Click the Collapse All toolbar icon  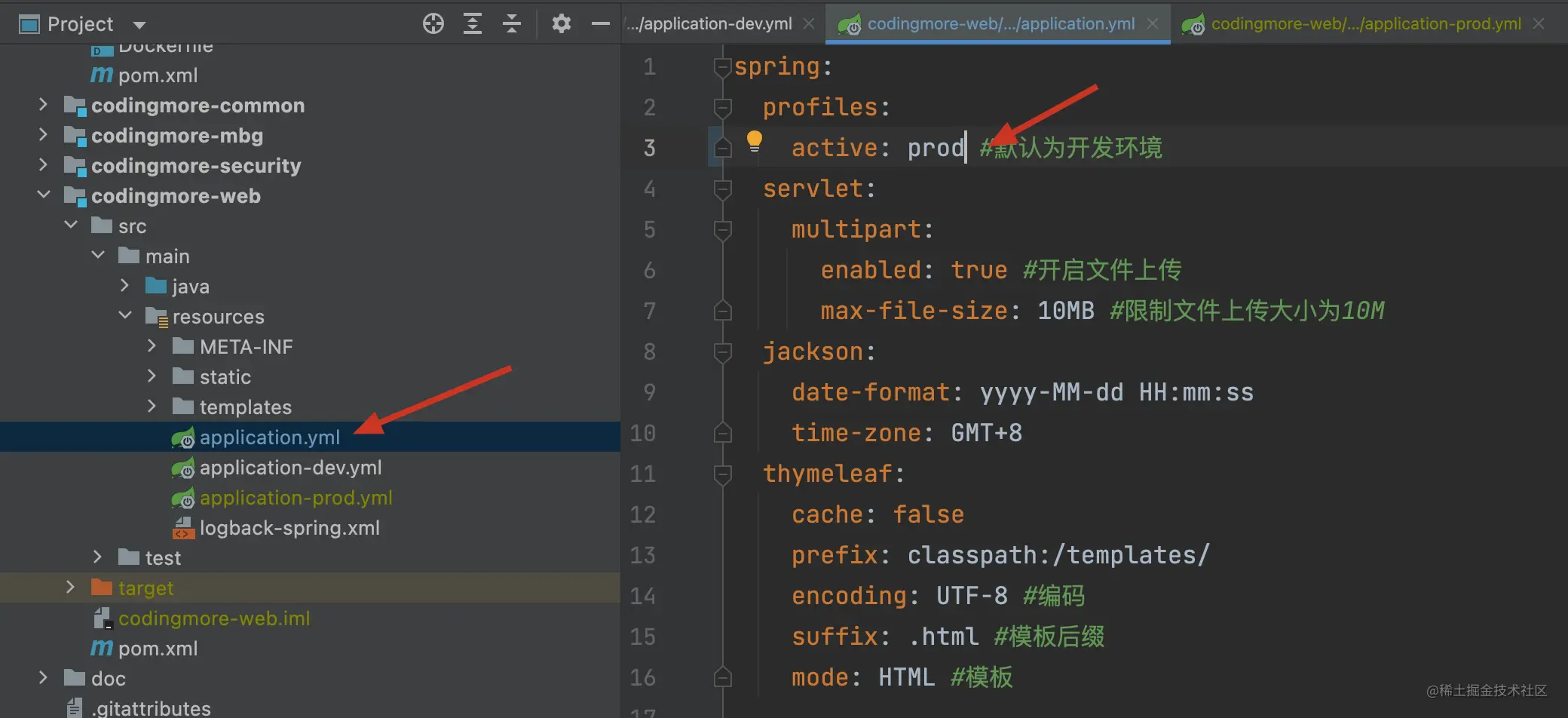(x=512, y=23)
